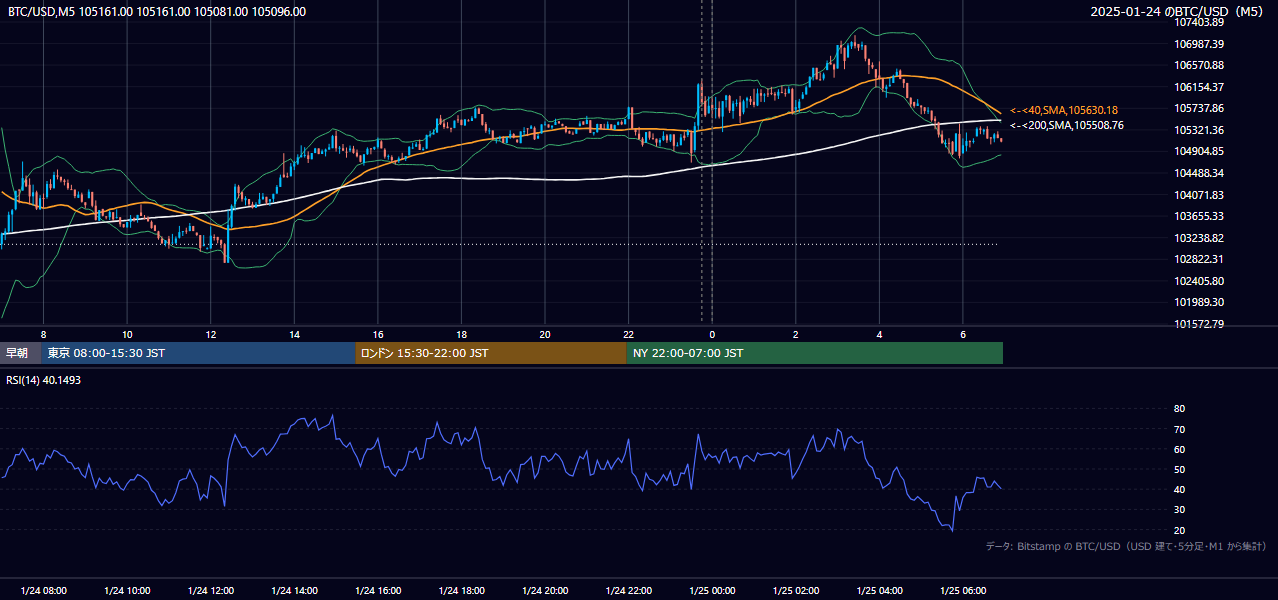Click the 1/24 10:00 time axis label
Screen dimensions: 1278x600
(127, 591)
